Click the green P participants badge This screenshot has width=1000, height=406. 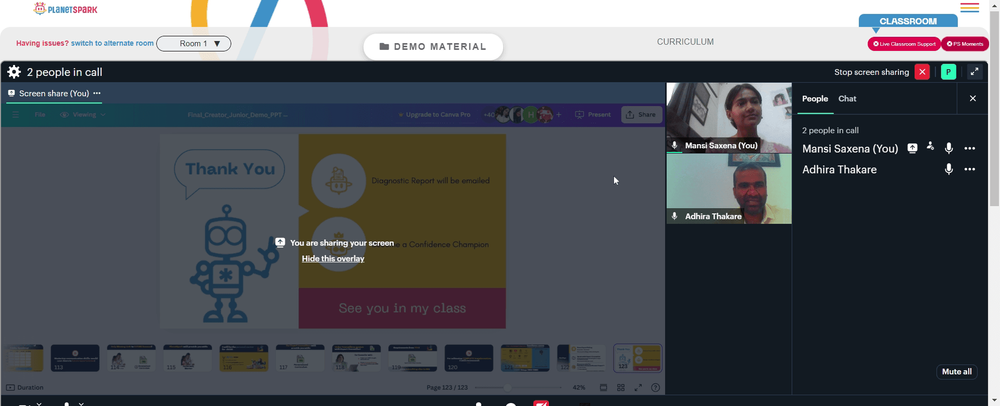click(x=948, y=72)
